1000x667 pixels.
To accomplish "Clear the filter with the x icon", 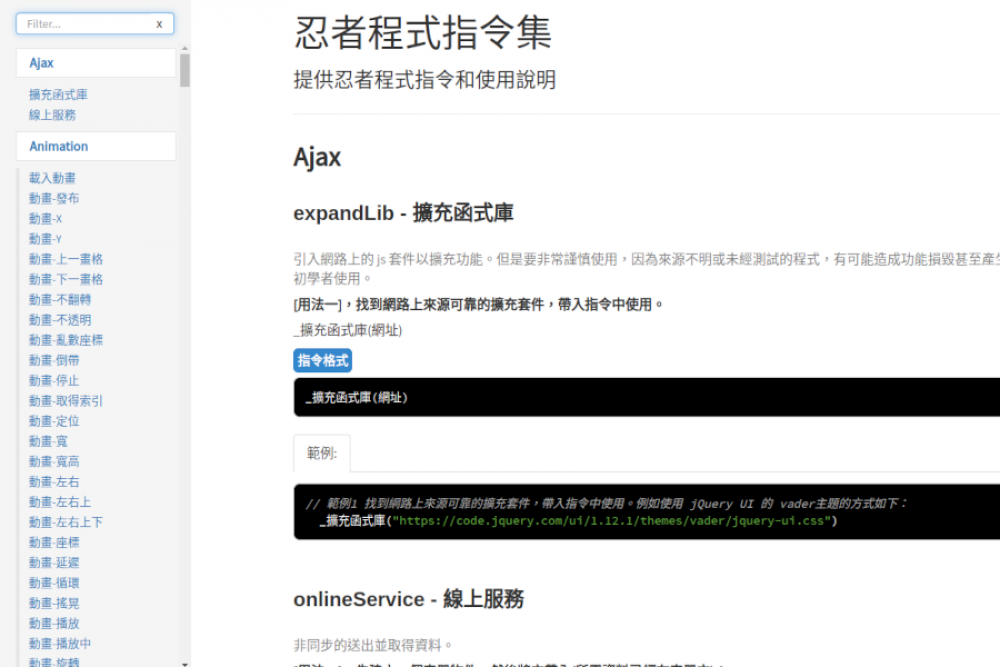I will point(159,24).
